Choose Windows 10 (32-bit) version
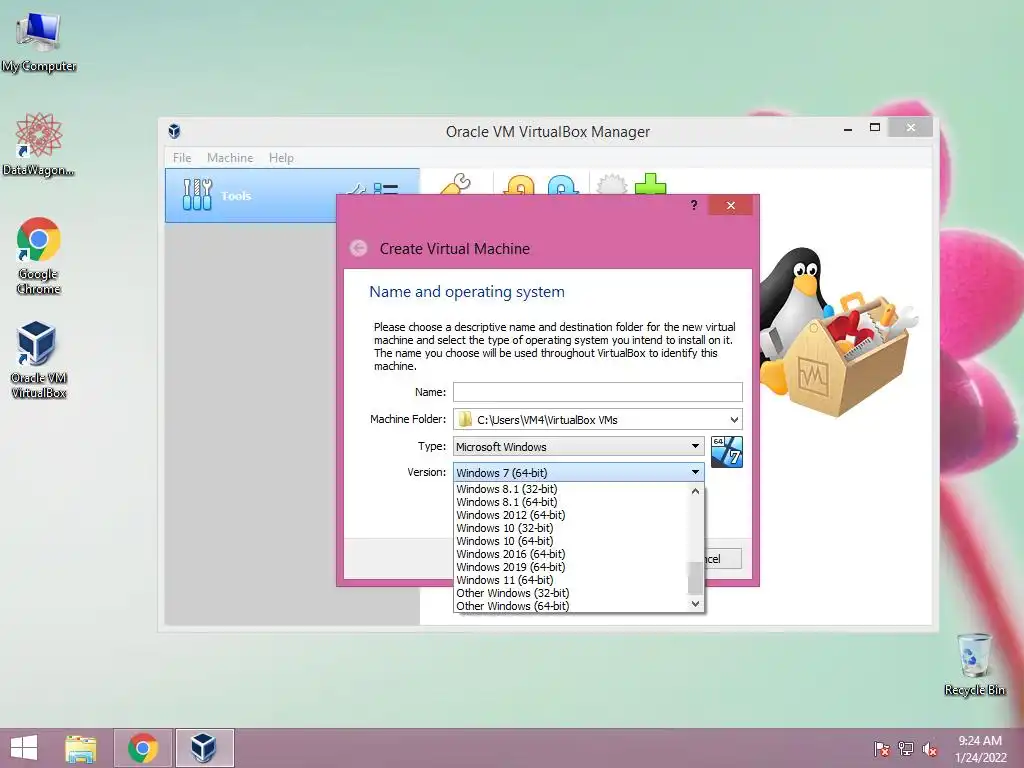1024x768 pixels. click(x=505, y=528)
